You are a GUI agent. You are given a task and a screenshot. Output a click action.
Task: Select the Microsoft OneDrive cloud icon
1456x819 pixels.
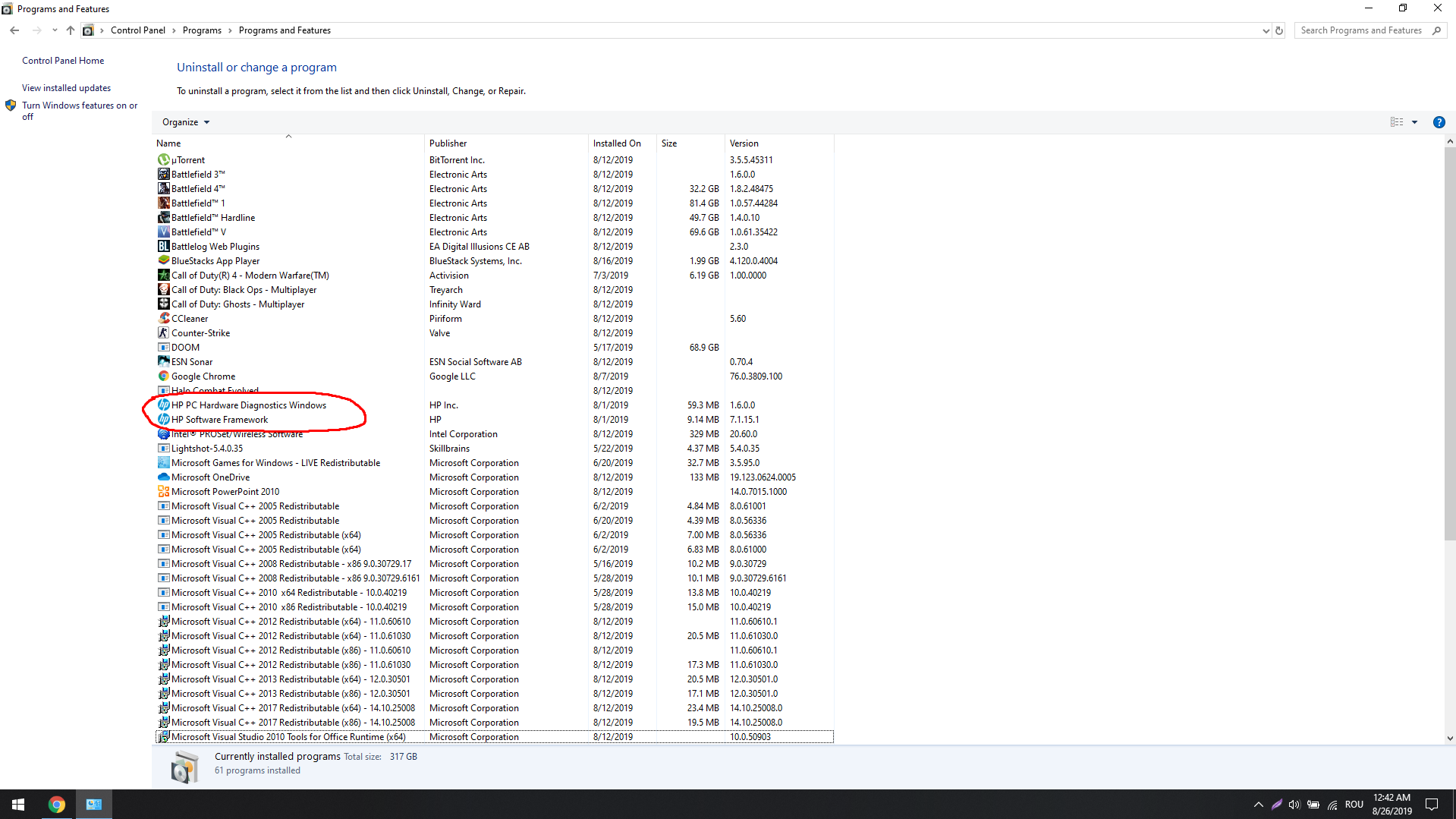coord(163,477)
